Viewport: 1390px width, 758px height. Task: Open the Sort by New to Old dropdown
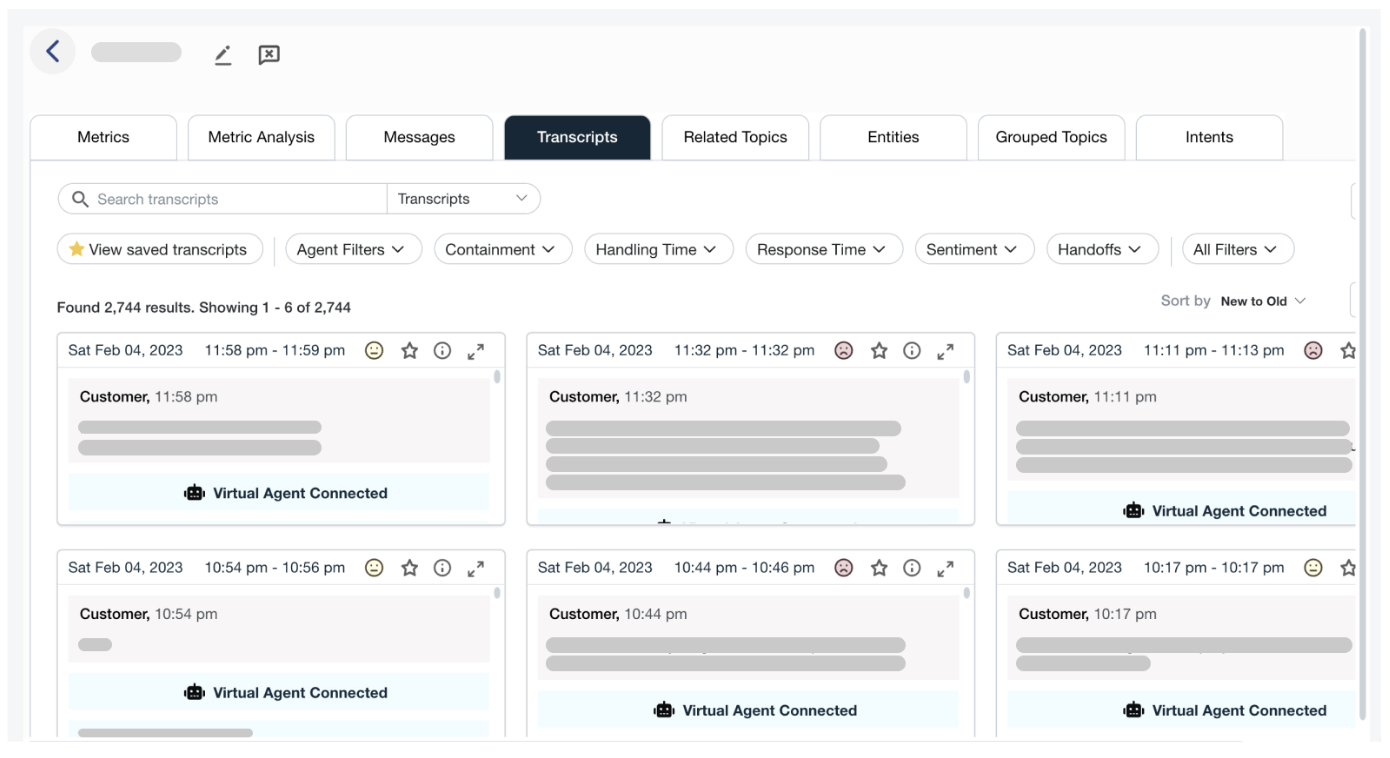tap(1262, 301)
